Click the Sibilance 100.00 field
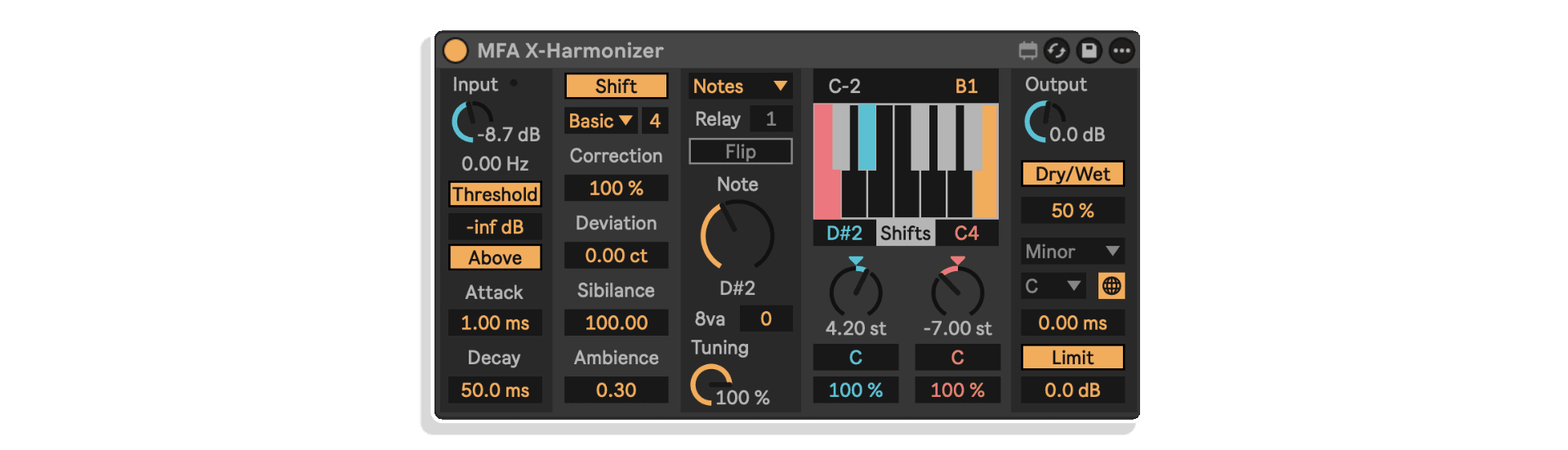This screenshot has width=1568, height=450. 617,323
